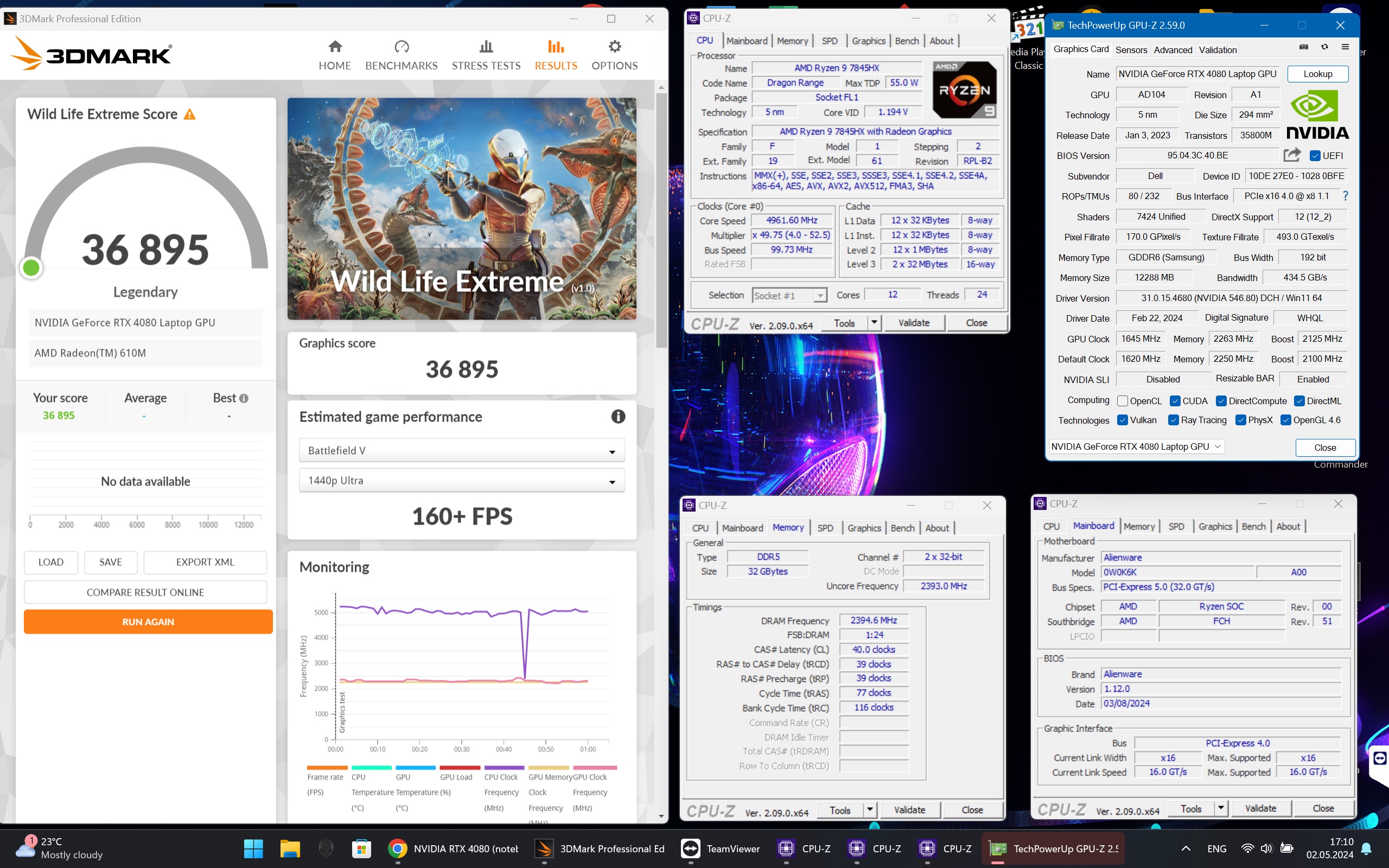
Task: Click the RUN AGAIN button
Action: pyautogui.click(x=148, y=622)
